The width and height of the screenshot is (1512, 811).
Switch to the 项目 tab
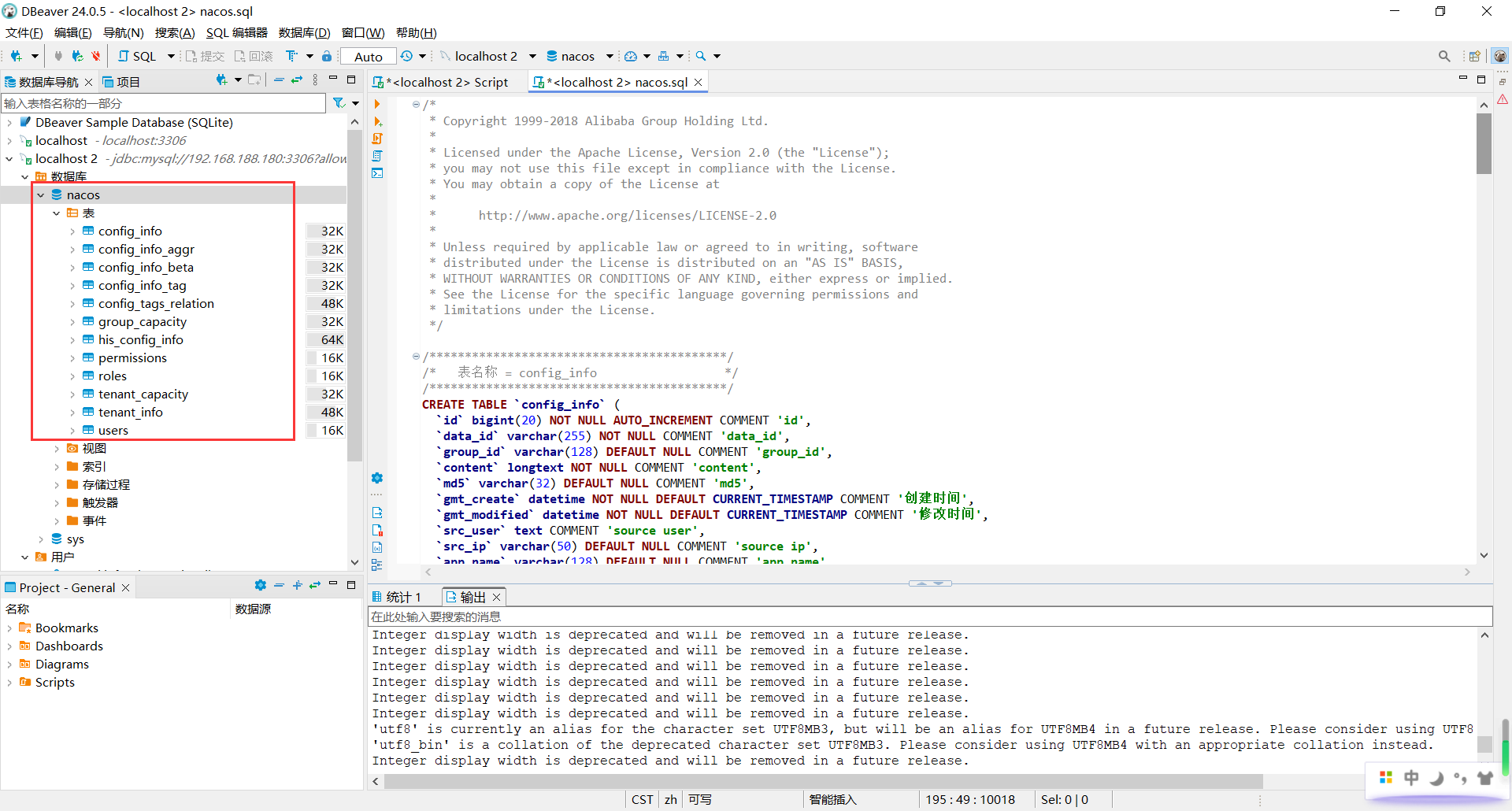[120, 82]
